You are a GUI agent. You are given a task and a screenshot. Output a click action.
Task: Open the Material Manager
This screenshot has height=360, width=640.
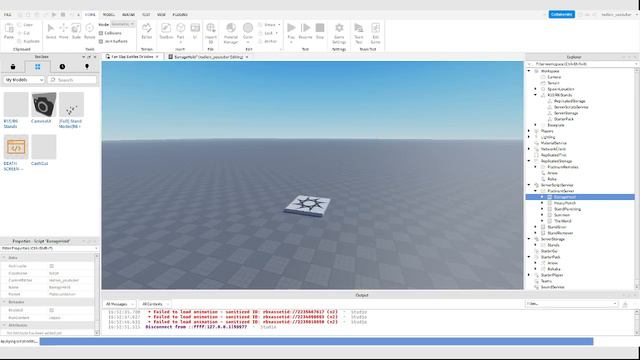(x=231, y=33)
